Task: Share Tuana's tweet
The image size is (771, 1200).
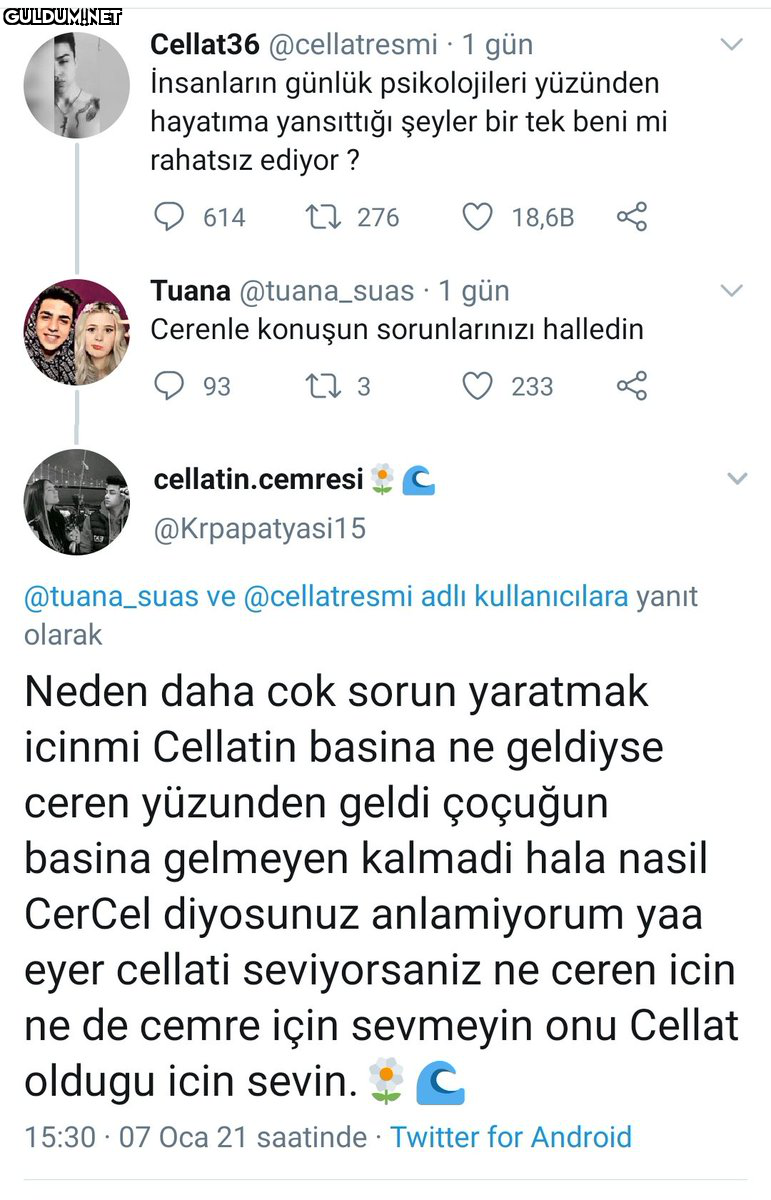Action: coord(632,386)
